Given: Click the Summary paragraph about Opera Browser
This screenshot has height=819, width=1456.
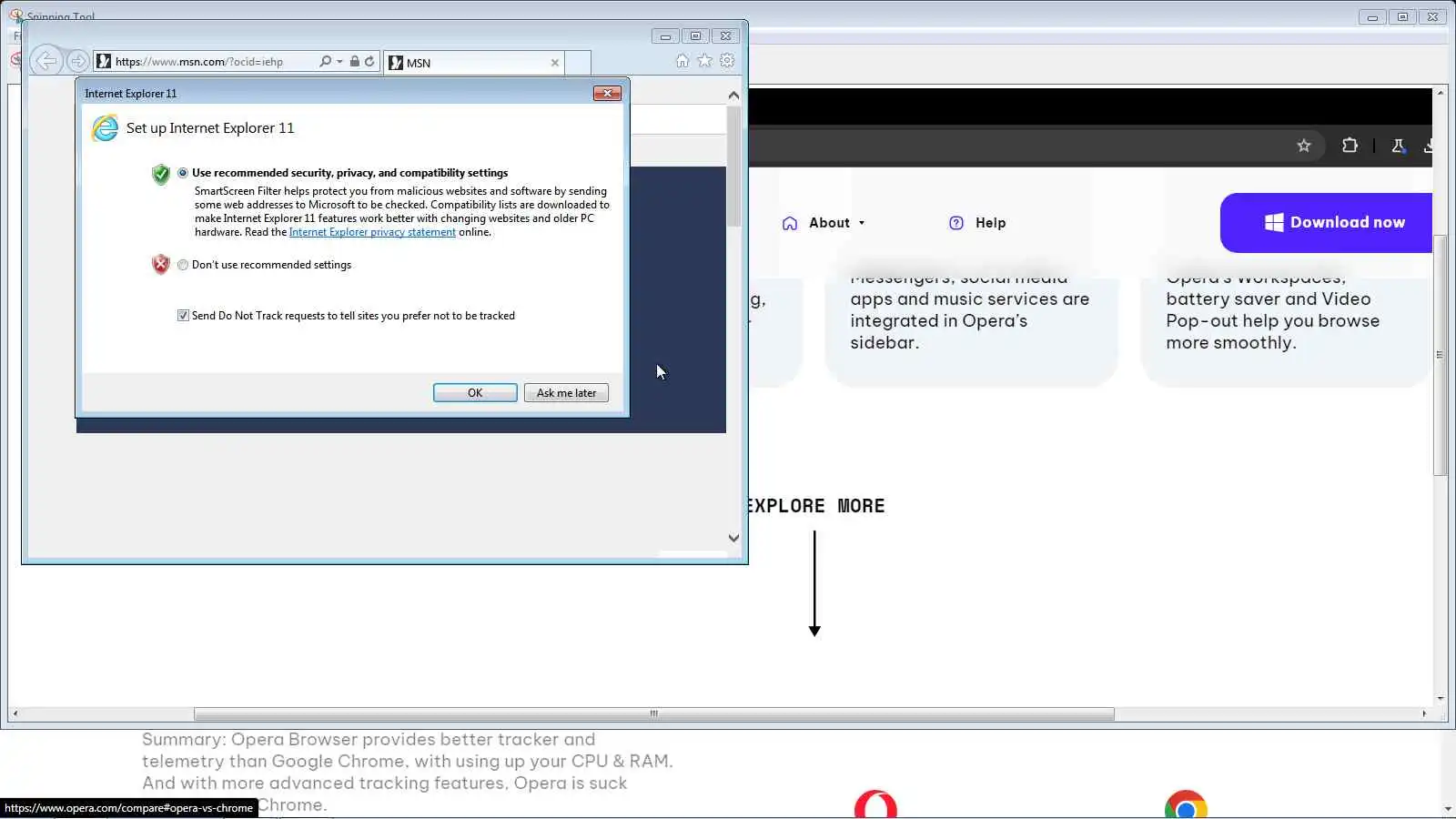Looking at the screenshot, I should tap(408, 772).
